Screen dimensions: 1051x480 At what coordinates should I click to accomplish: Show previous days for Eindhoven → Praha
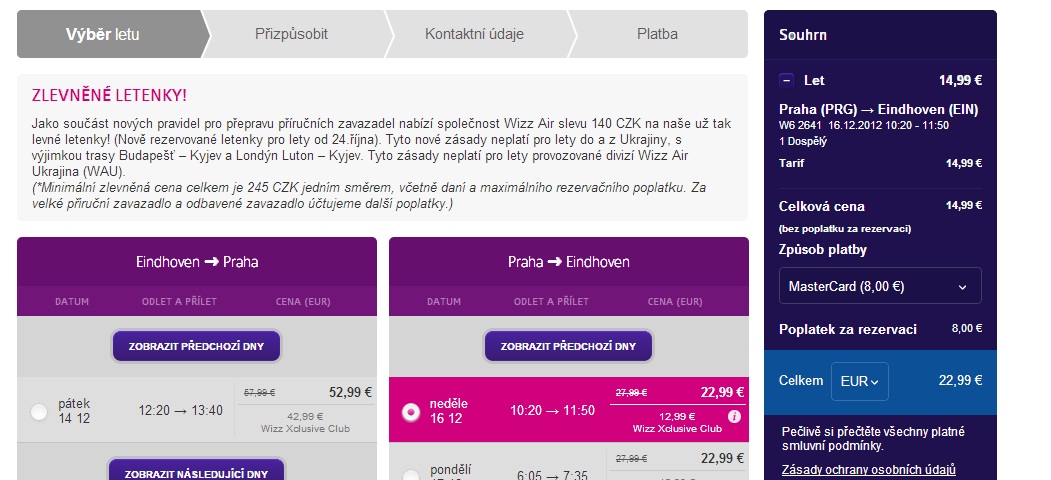coord(196,346)
